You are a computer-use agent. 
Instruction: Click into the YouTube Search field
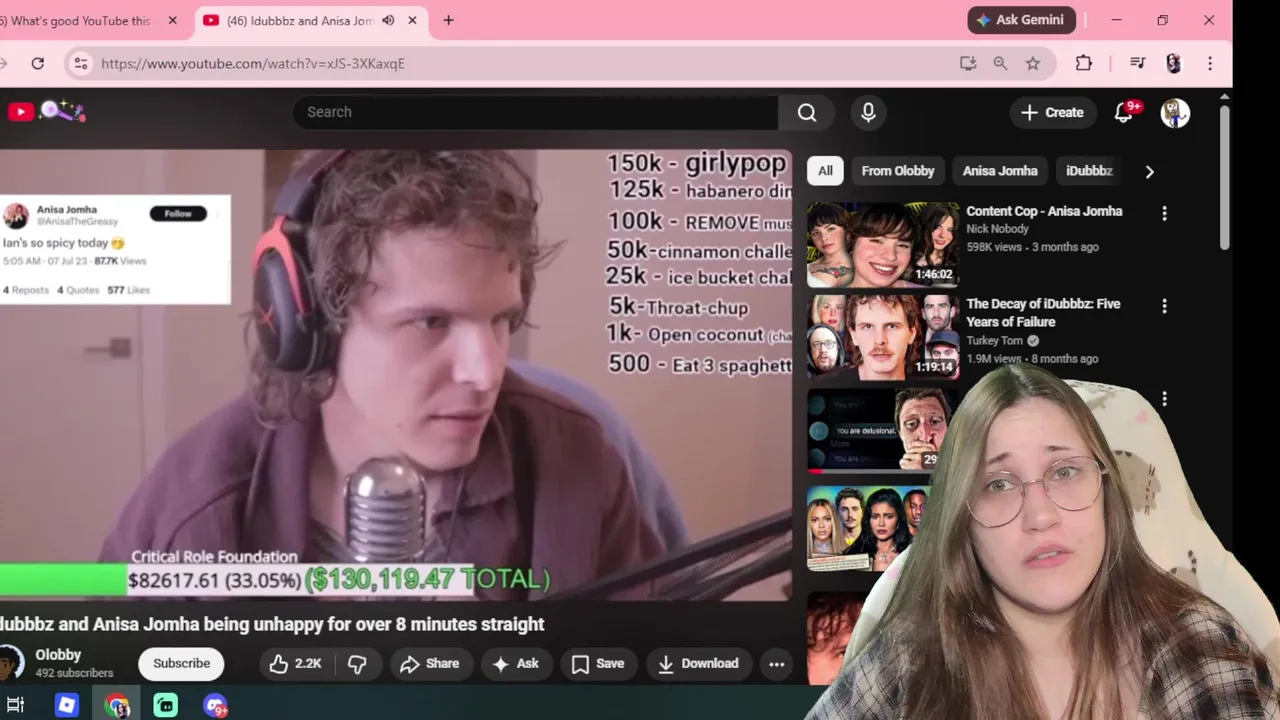[x=535, y=112]
